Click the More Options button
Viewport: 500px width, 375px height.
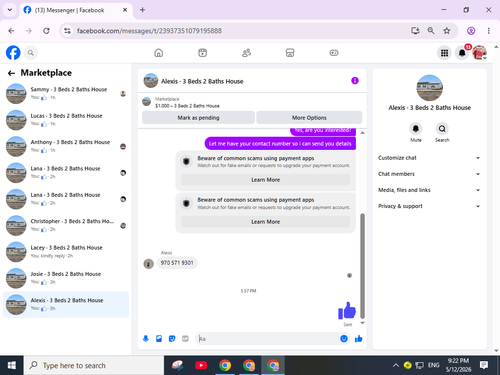(x=309, y=118)
